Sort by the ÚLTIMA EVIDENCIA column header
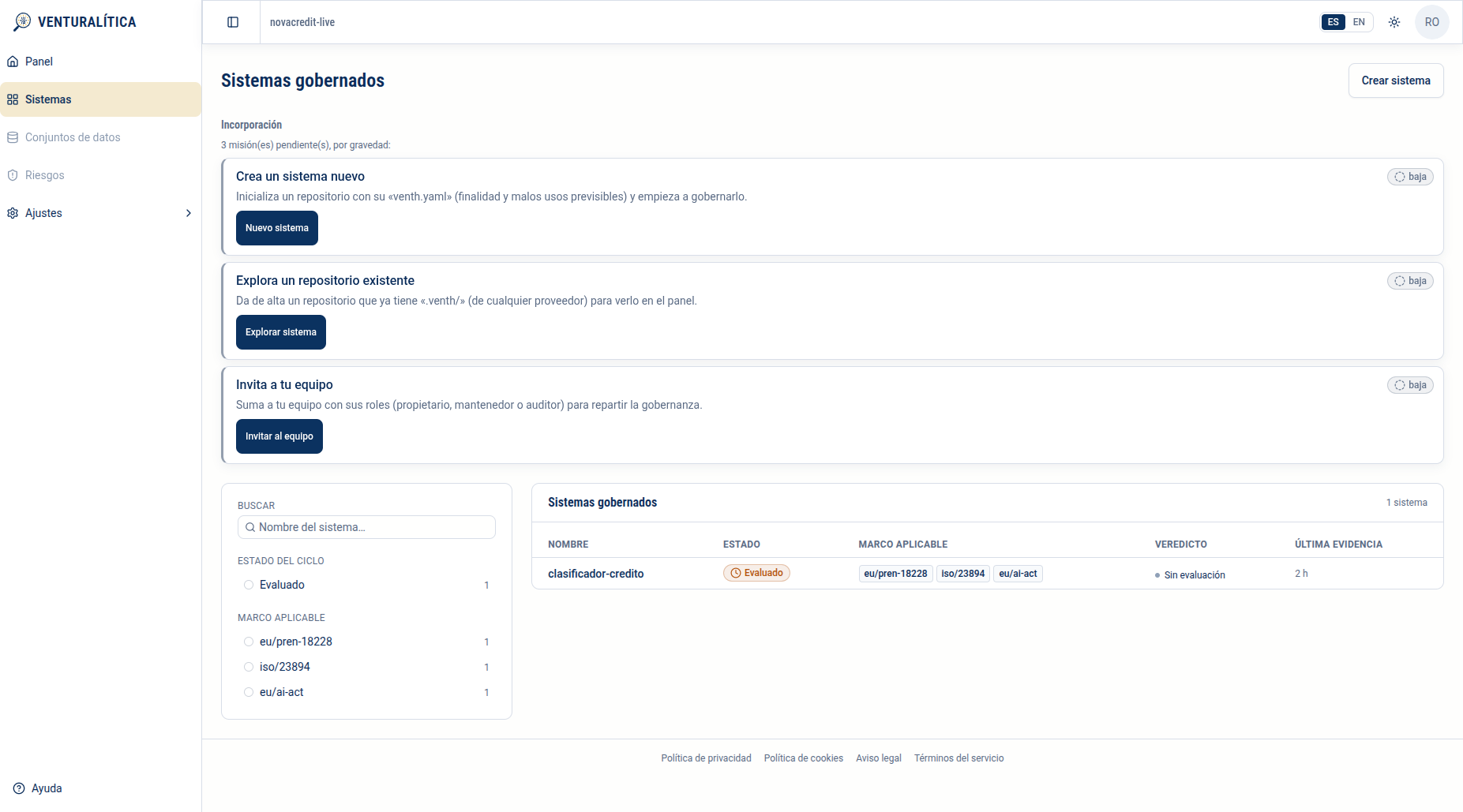This screenshot has height=812, width=1463. pos(1338,544)
